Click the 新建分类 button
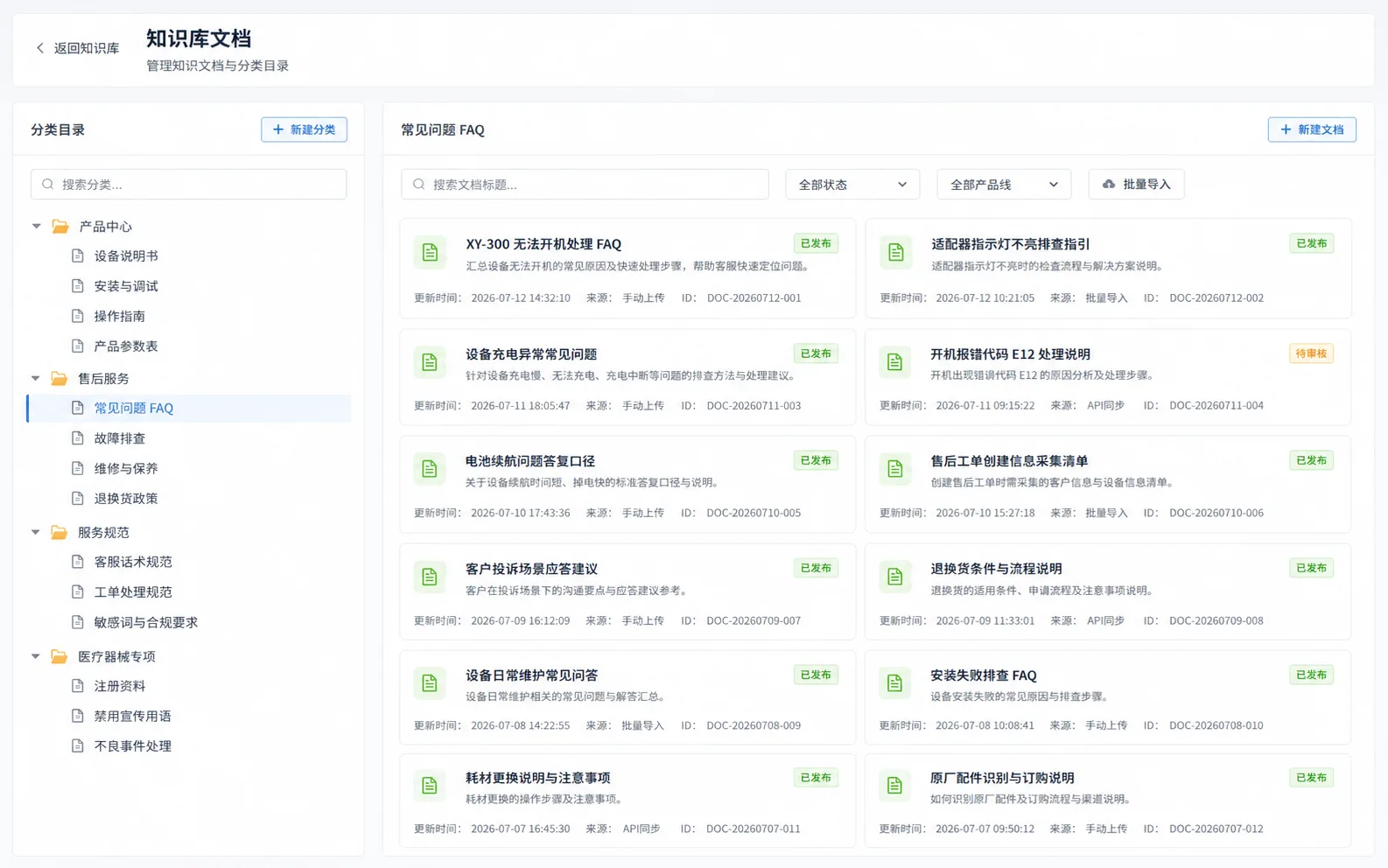The height and width of the screenshot is (868, 1388). click(x=304, y=129)
